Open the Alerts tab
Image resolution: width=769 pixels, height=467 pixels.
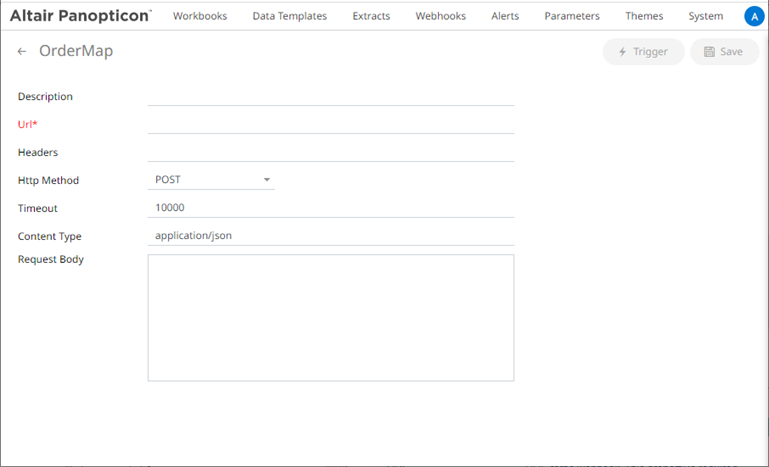[505, 16]
